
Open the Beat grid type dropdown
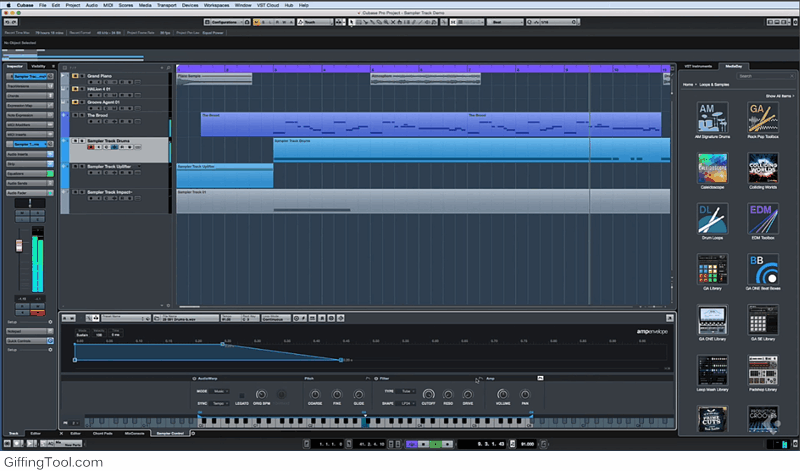(x=505, y=22)
